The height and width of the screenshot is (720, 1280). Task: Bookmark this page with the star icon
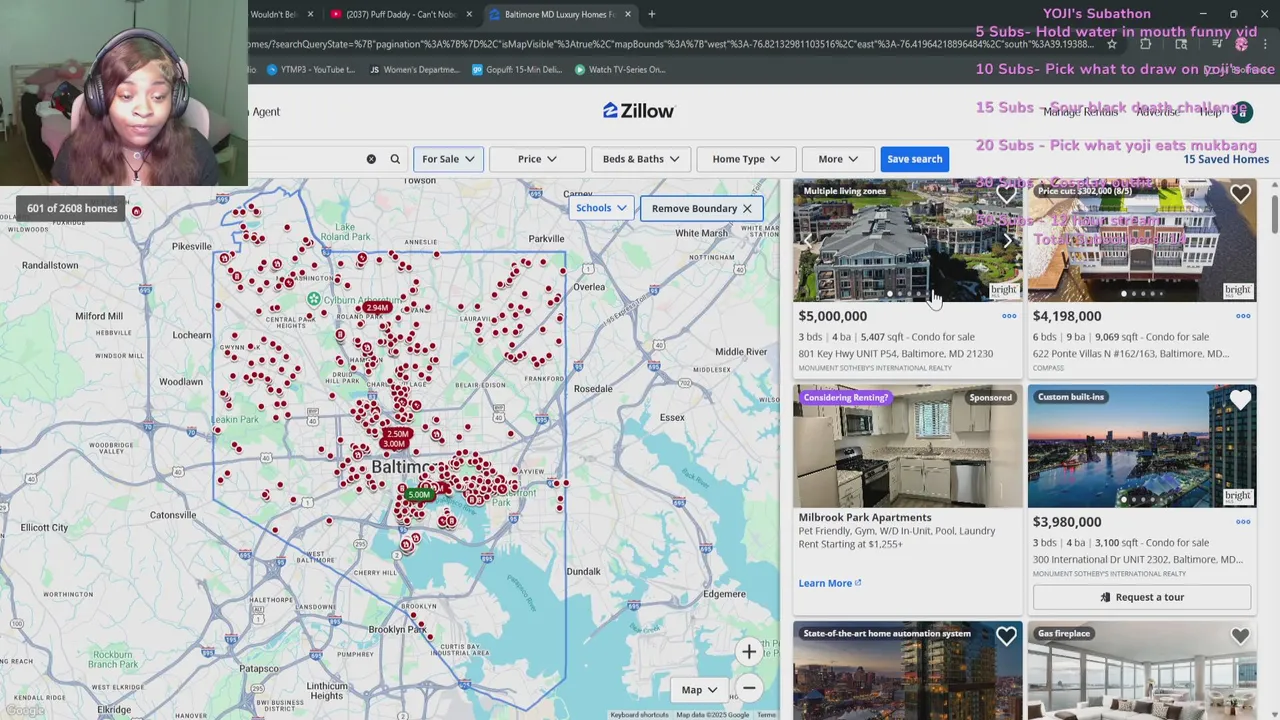[x=1112, y=44]
